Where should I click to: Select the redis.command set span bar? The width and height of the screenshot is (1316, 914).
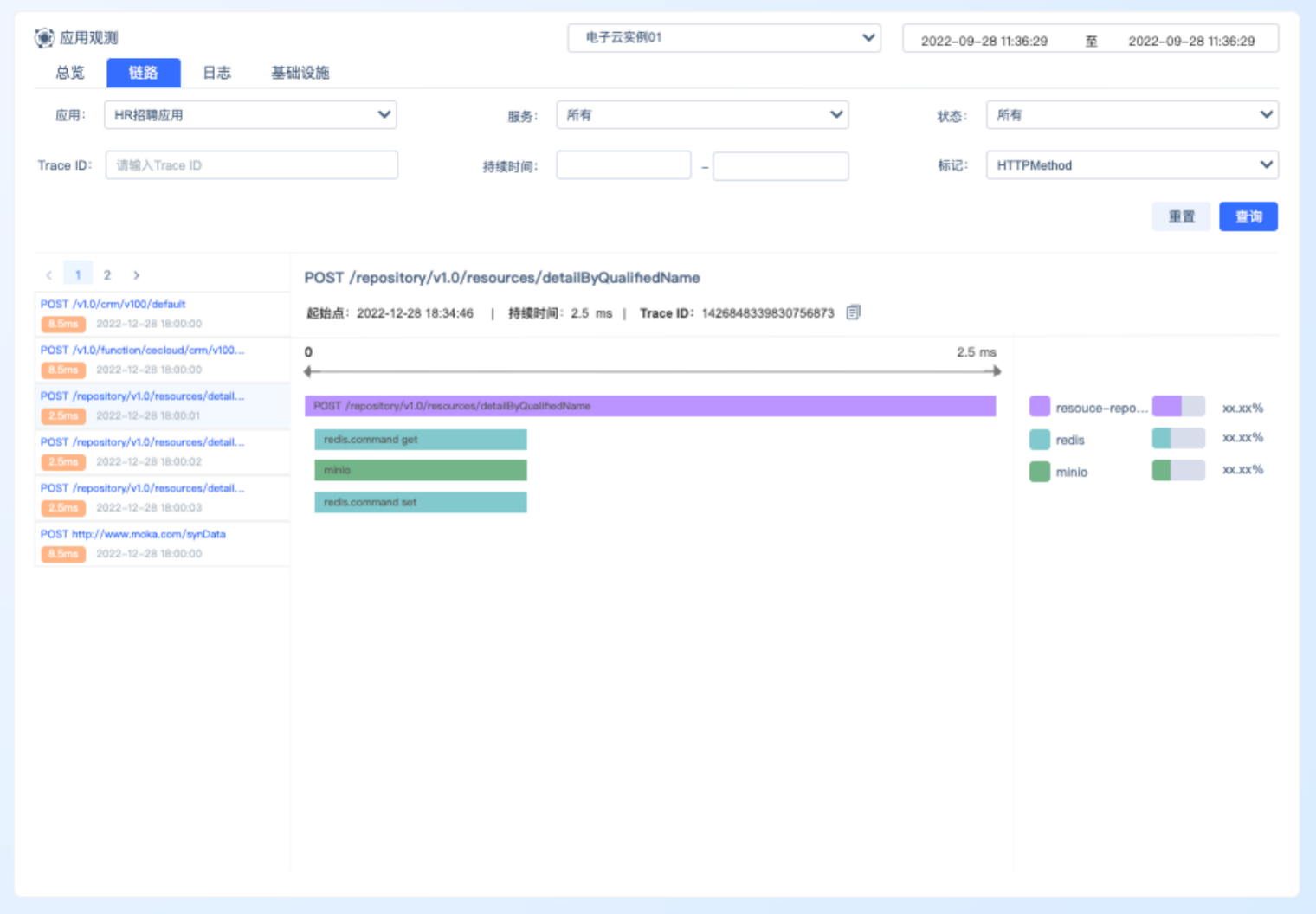click(x=421, y=502)
